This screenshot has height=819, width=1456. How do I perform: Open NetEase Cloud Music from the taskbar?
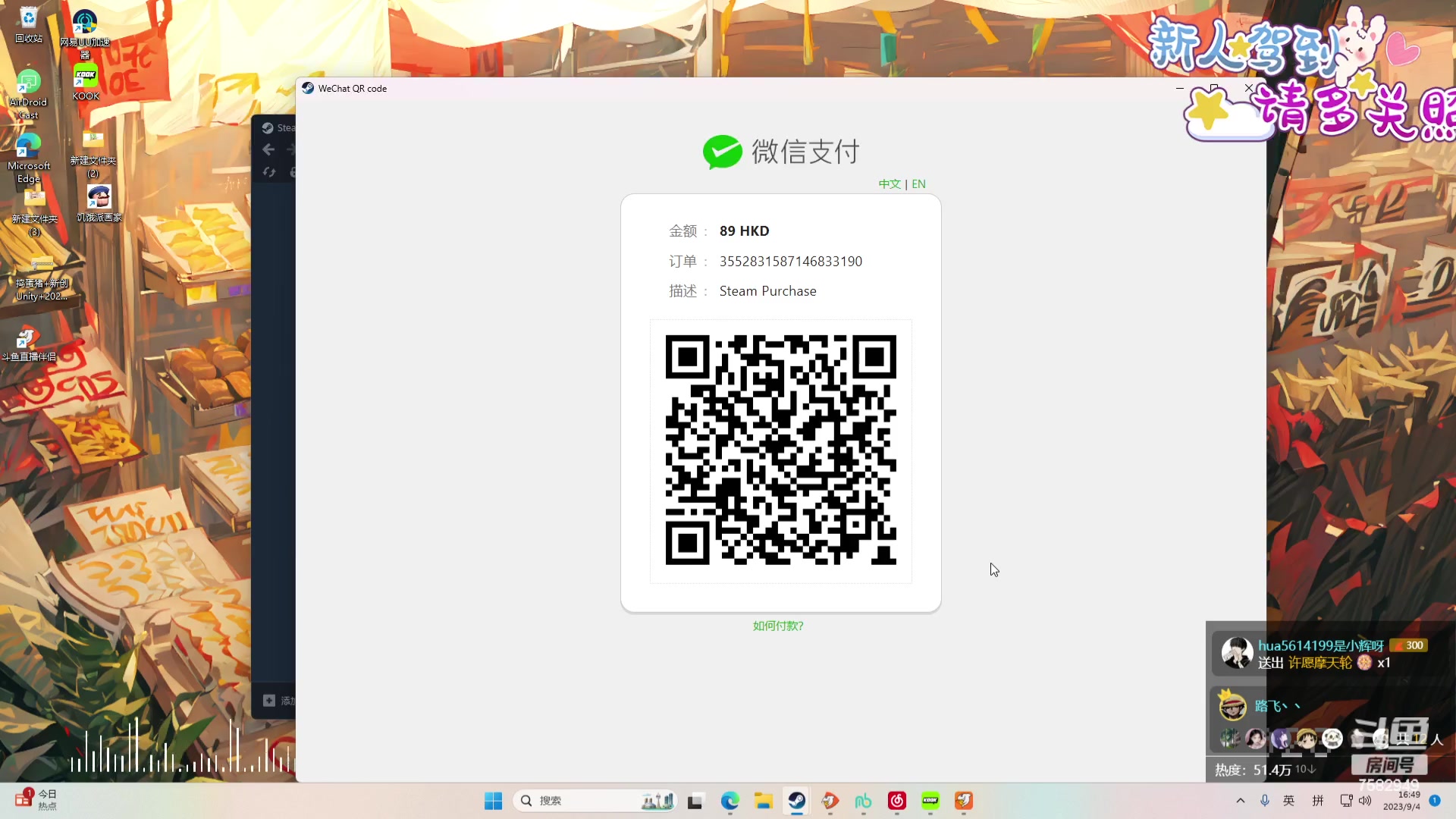pos(897,801)
